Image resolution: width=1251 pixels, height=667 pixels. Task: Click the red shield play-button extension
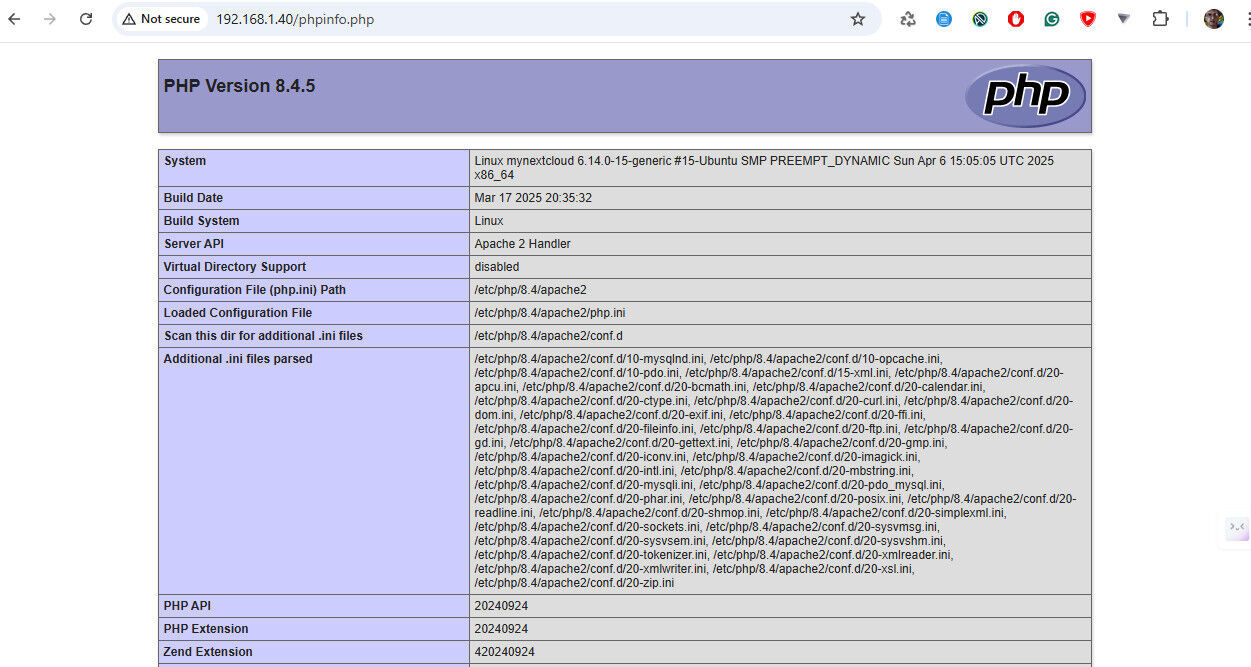(x=1088, y=19)
